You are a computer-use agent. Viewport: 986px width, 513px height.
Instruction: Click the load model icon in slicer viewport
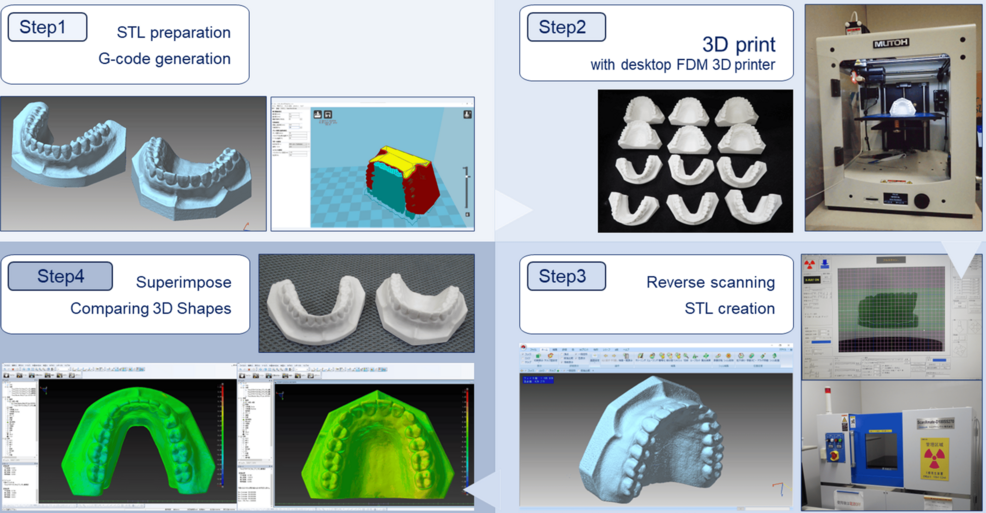click(x=318, y=115)
